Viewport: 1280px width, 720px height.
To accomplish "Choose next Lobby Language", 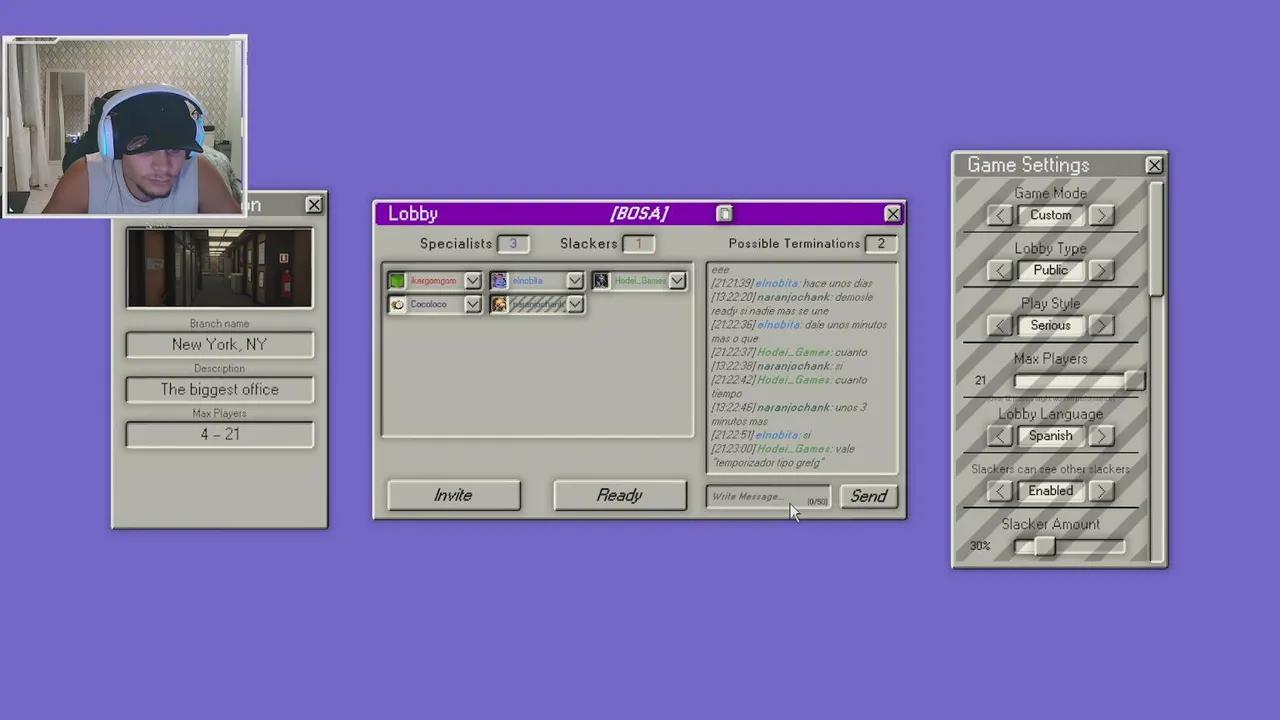I will point(1101,436).
